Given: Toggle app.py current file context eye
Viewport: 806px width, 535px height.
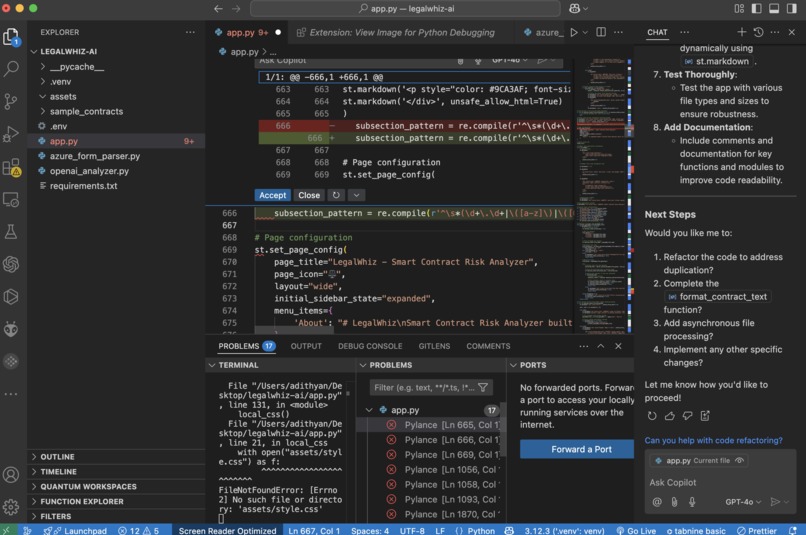Looking at the screenshot, I should click(739, 460).
